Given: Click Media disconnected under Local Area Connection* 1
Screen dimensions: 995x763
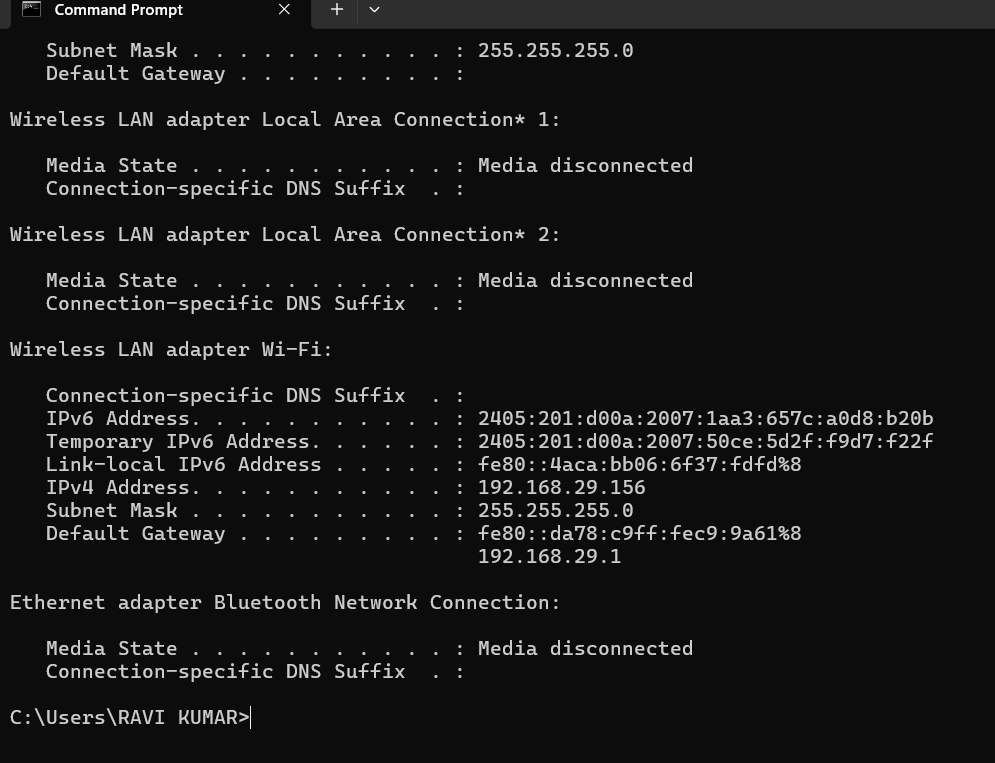Looking at the screenshot, I should pyautogui.click(x=585, y=165).
